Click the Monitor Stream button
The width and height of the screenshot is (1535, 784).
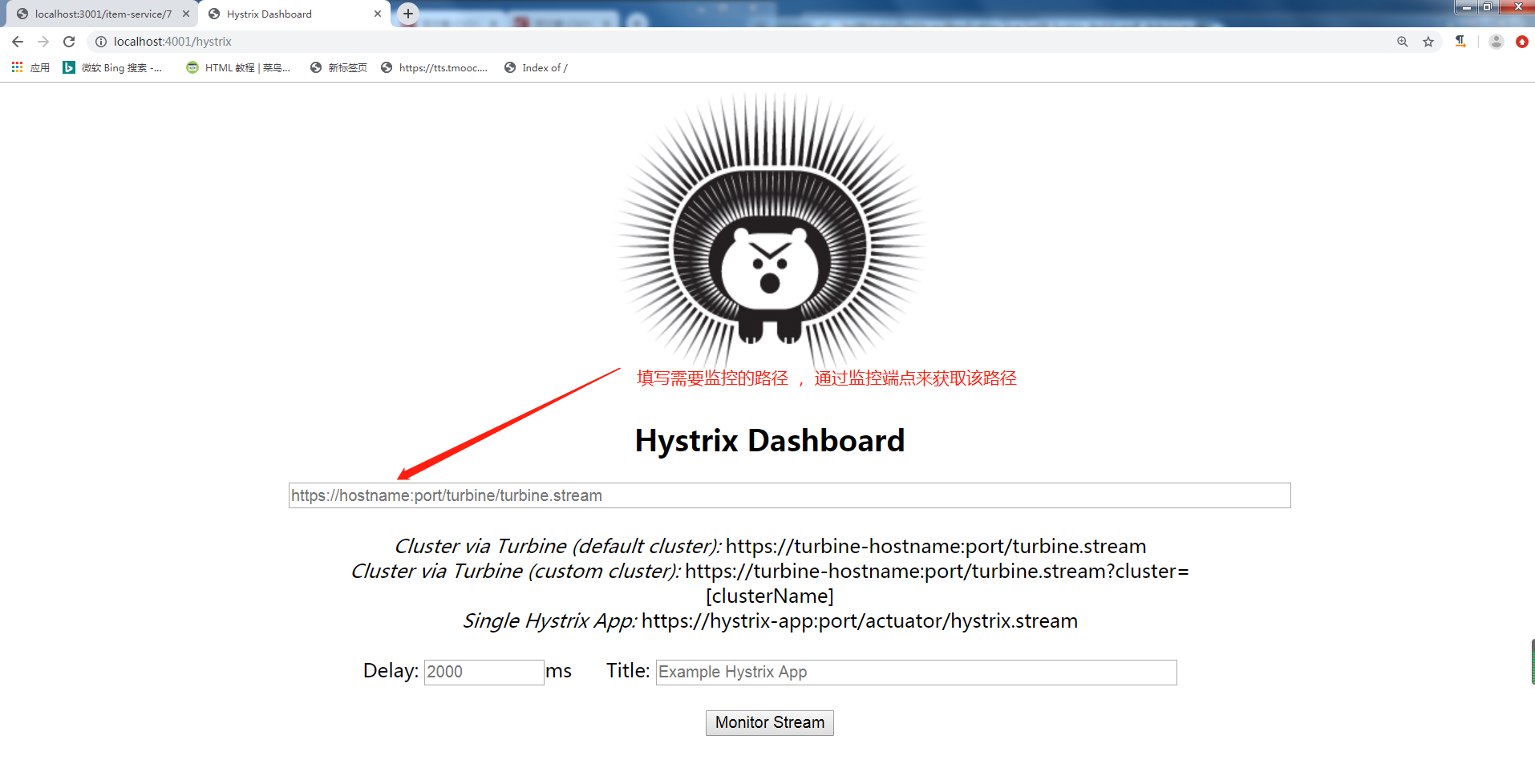[770, 722]
